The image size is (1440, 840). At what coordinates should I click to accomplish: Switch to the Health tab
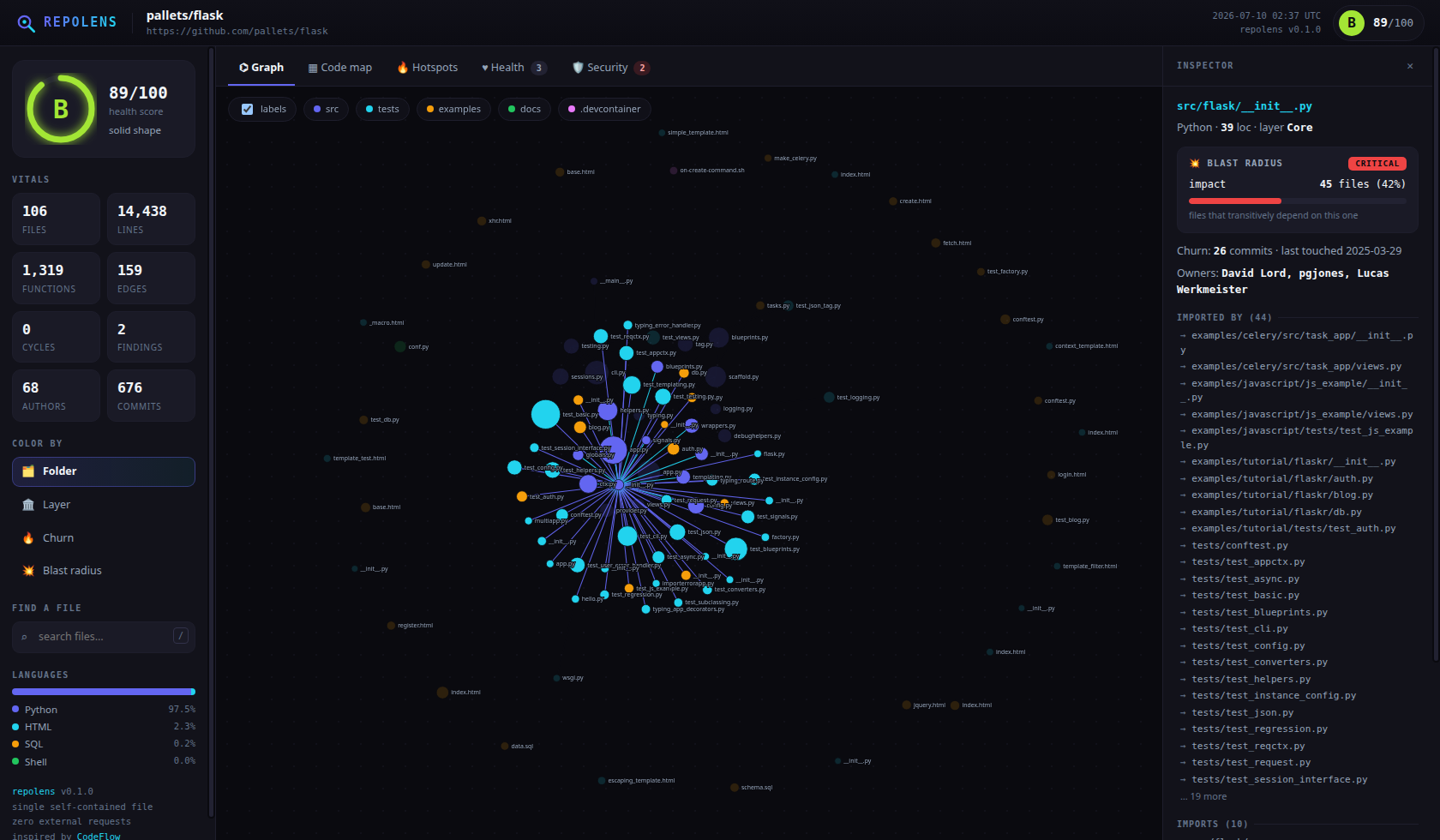pos(513,68)
